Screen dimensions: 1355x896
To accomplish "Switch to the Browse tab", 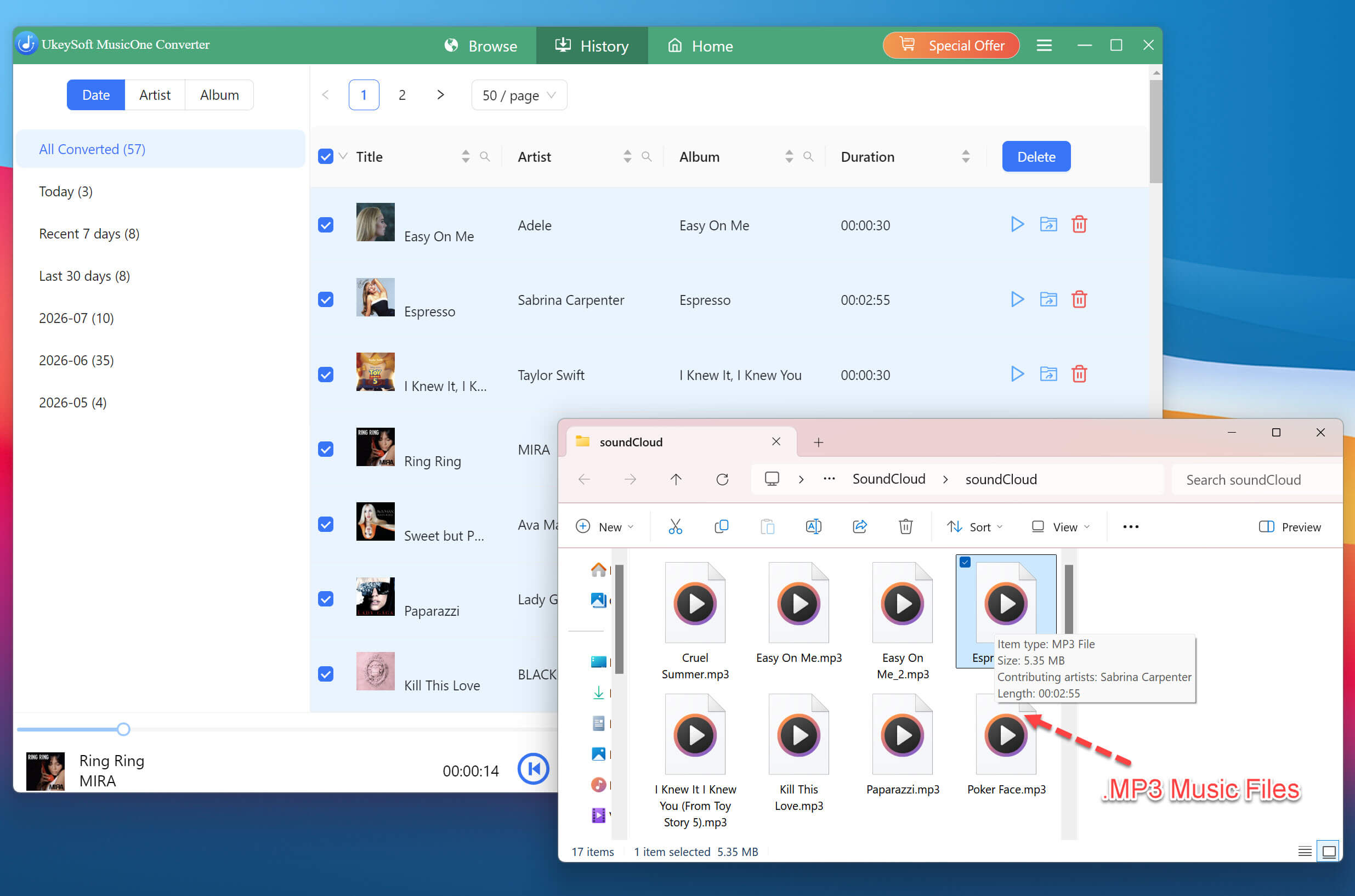I will click(x=480, y=46).
